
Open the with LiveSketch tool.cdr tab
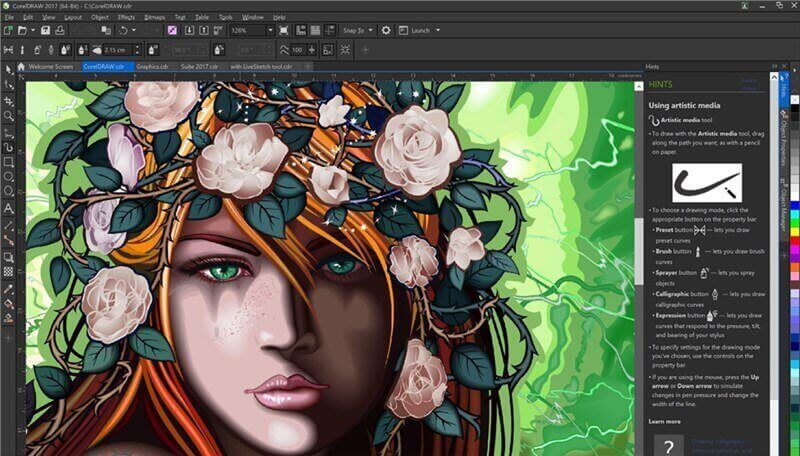pos(261,67)
